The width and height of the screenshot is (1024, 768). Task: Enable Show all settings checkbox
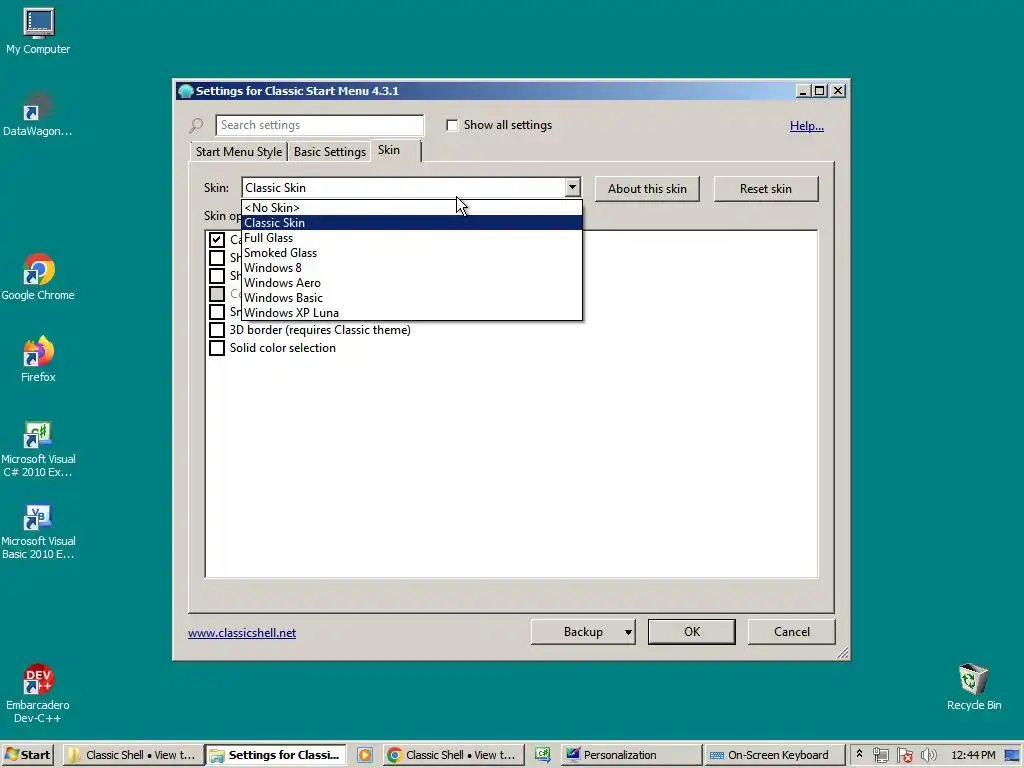point(452,125)
